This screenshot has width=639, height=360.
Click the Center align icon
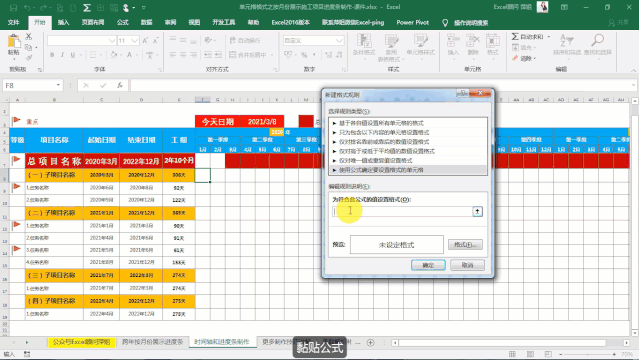[x=183, y=55]
